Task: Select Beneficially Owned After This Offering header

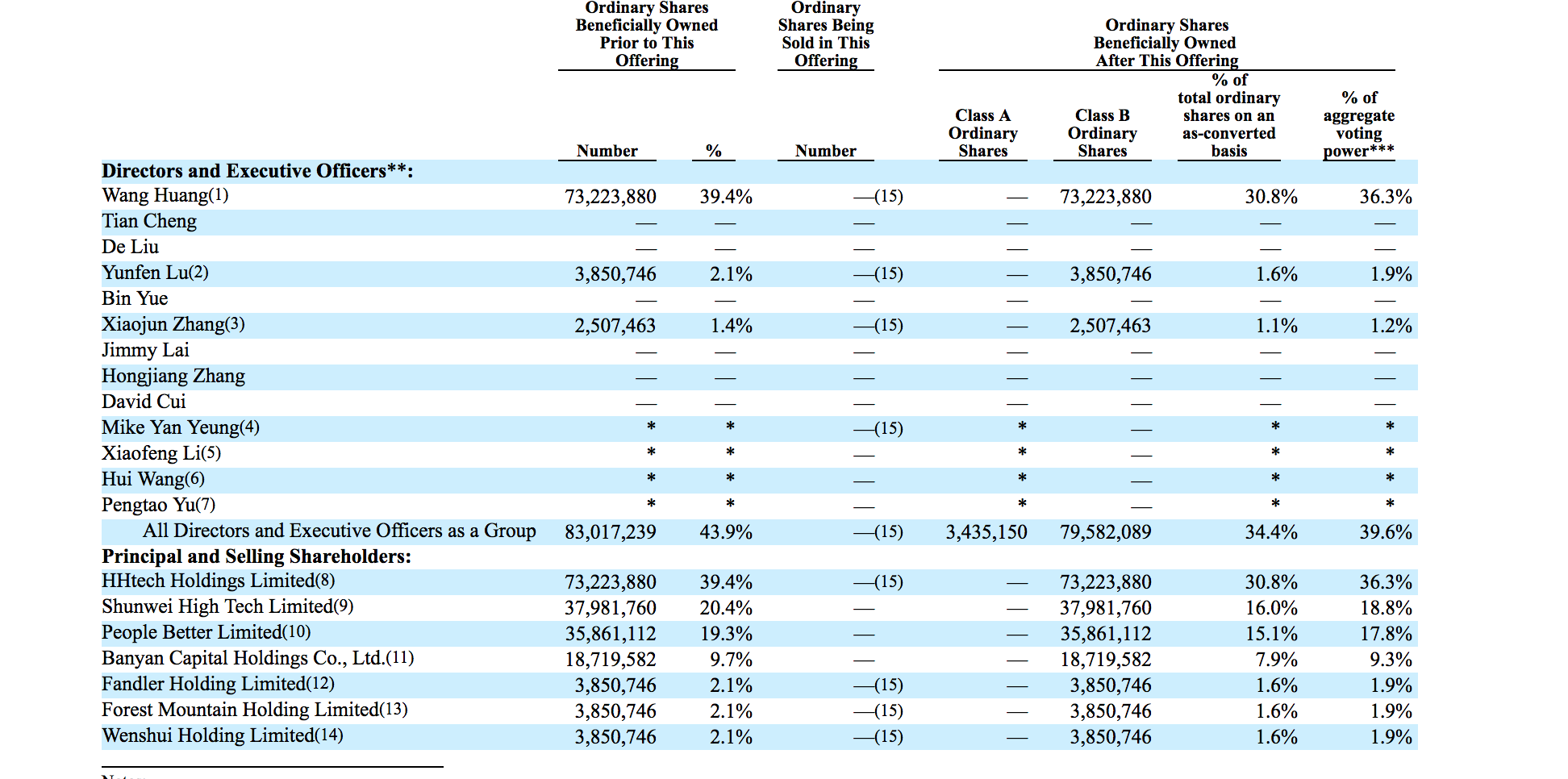Action: tap(1166, 43)
